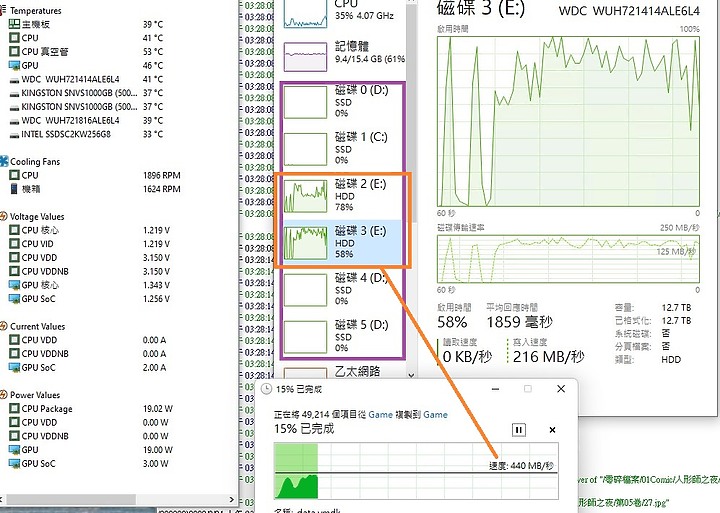Select the 磁碟 2 (E:) HDD entry

342,196
